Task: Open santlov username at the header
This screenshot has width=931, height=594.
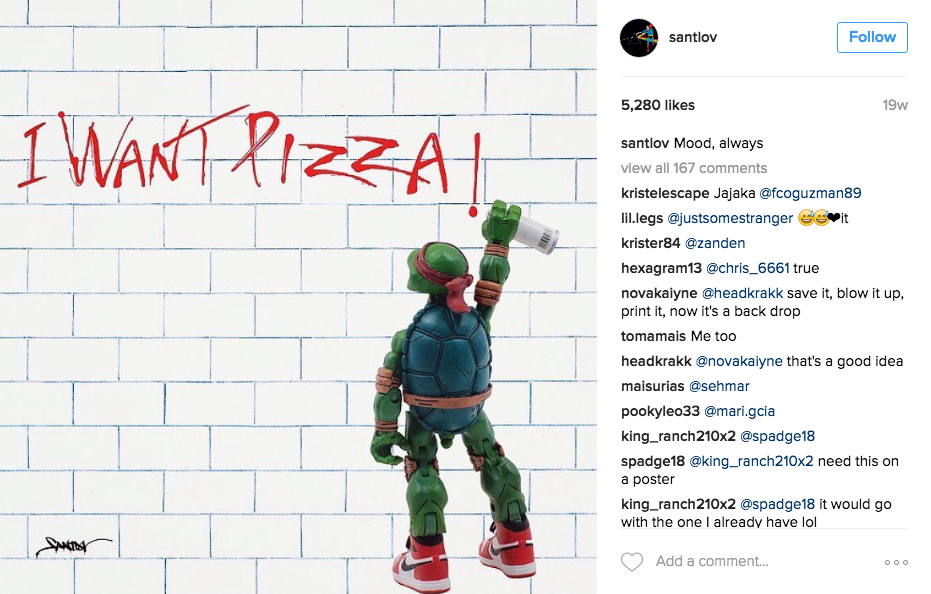Action: [692, 37]
